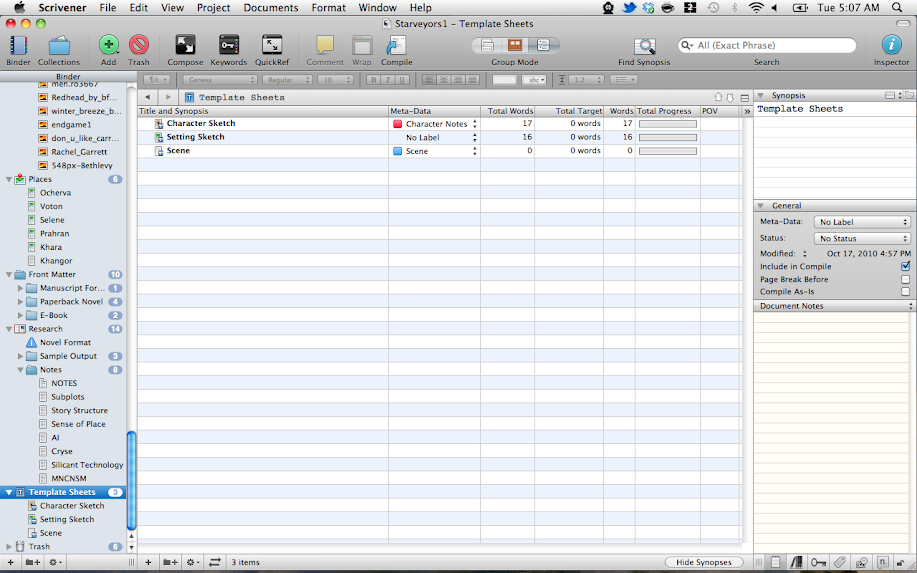Screen dimensions: 917x573
Task: Open the Documents menu
Action: 271,8
